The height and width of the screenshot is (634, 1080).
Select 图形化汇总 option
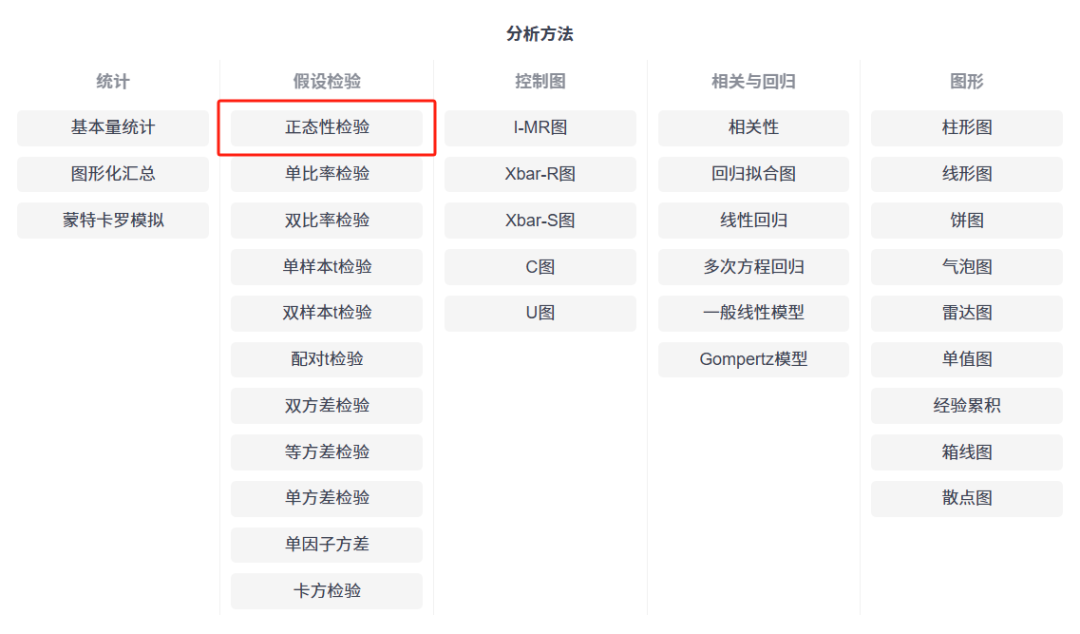tap(113, 174)
